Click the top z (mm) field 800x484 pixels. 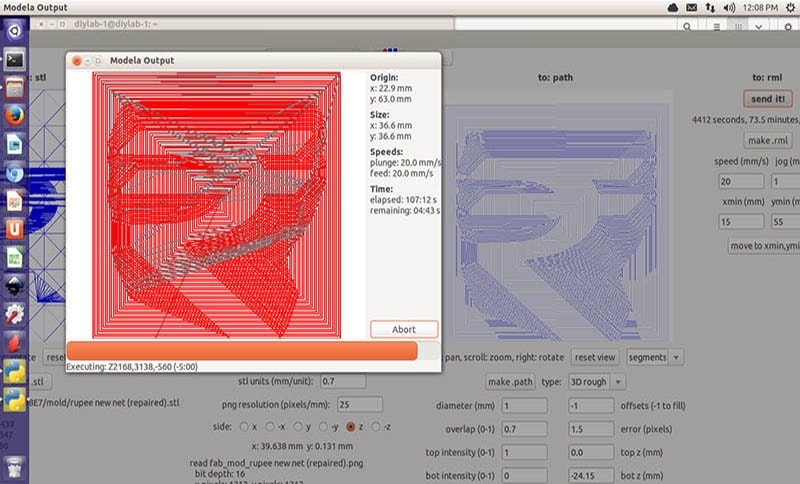tap(591, 452)
